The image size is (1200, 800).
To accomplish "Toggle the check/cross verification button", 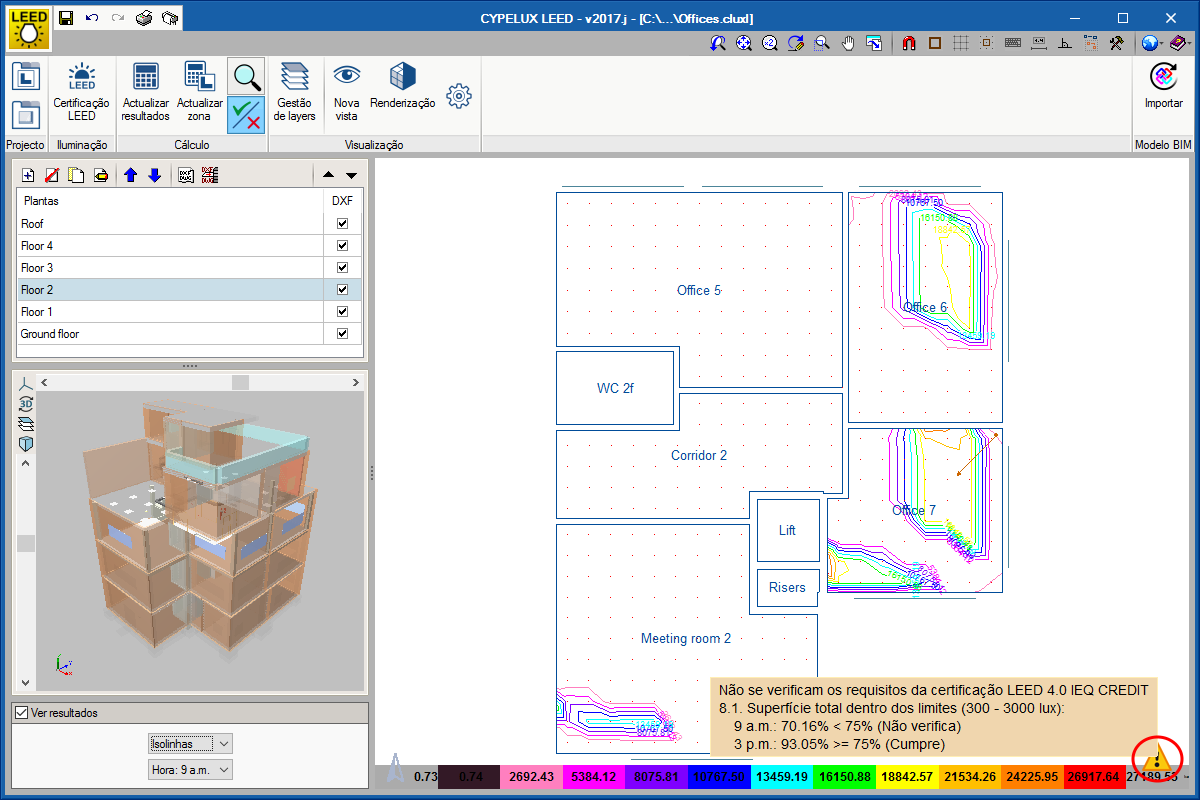I will tap(246, 115).
